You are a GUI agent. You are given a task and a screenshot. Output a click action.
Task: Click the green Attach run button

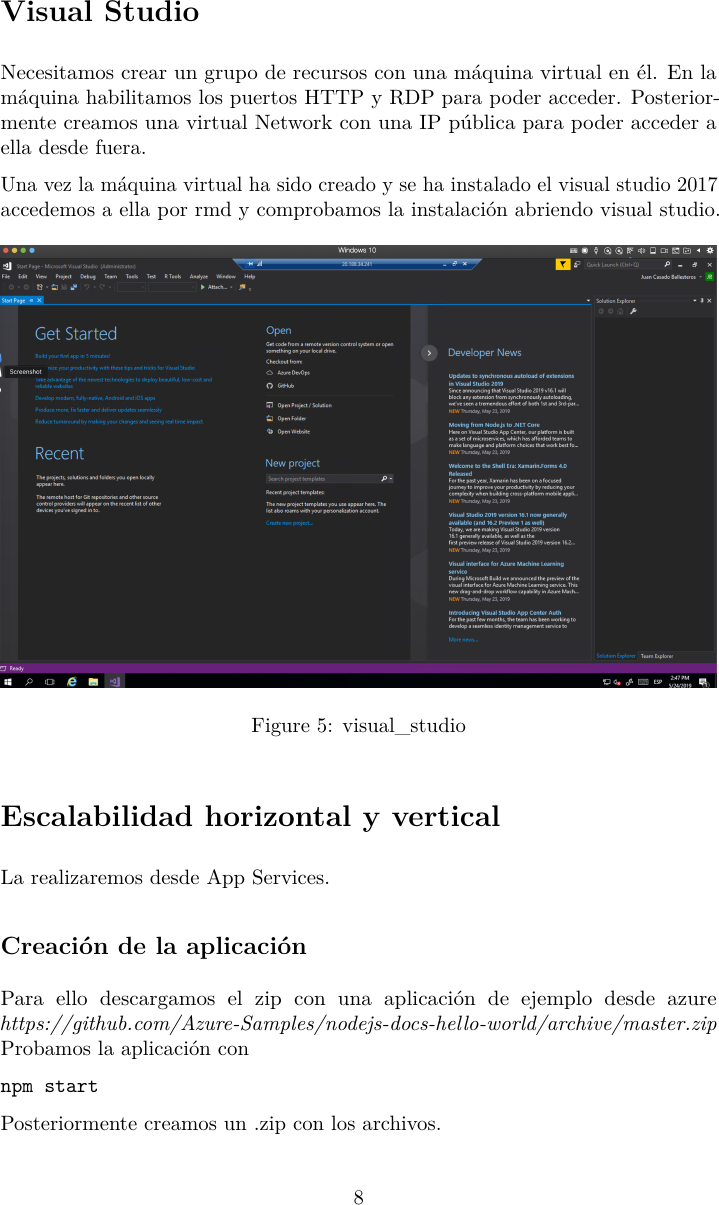[x=216, y=287]
